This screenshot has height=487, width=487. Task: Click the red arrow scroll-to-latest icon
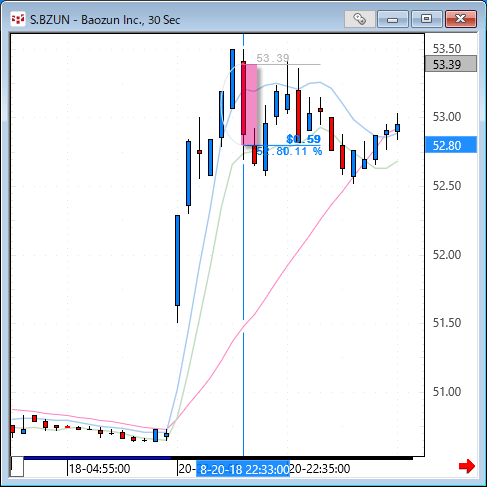[467, 466]
